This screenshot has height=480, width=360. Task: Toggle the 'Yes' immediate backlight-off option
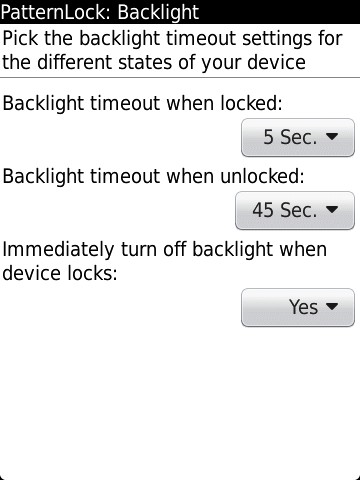pos(303,307)
